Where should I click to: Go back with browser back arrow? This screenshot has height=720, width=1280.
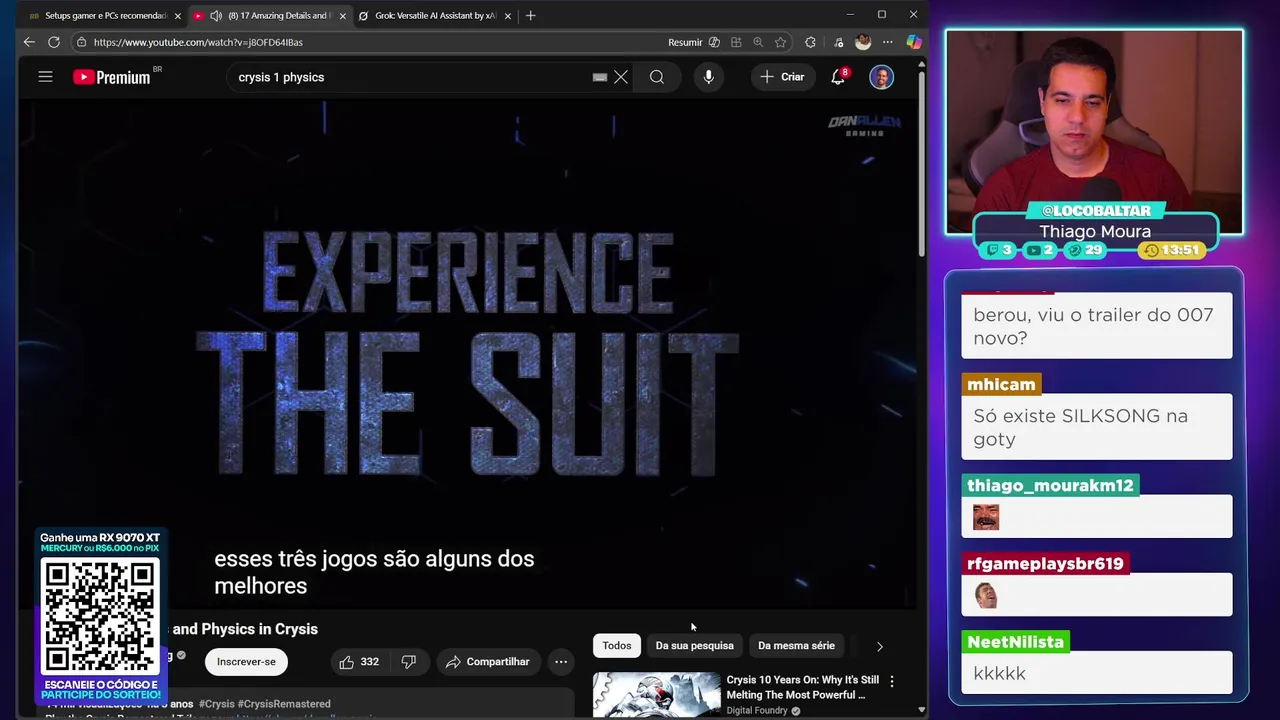[x=29, y=42]
